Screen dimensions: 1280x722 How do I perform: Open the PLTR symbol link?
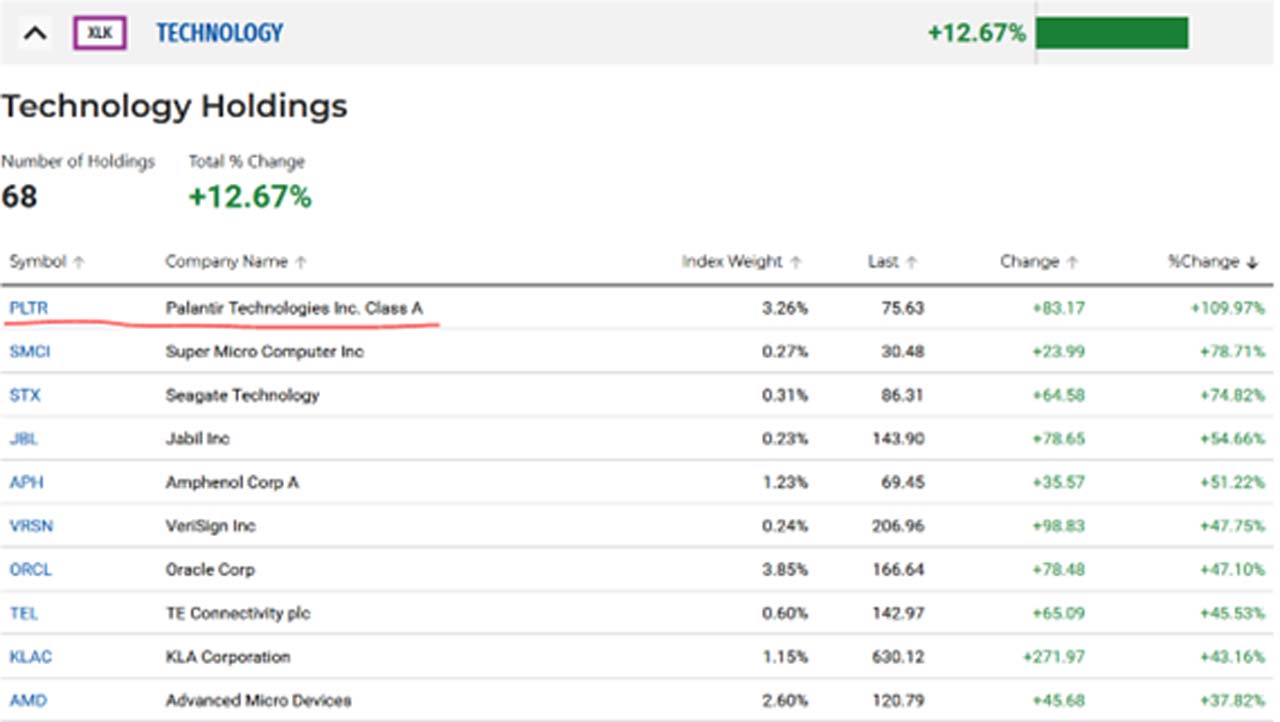[x=28, y=308]
